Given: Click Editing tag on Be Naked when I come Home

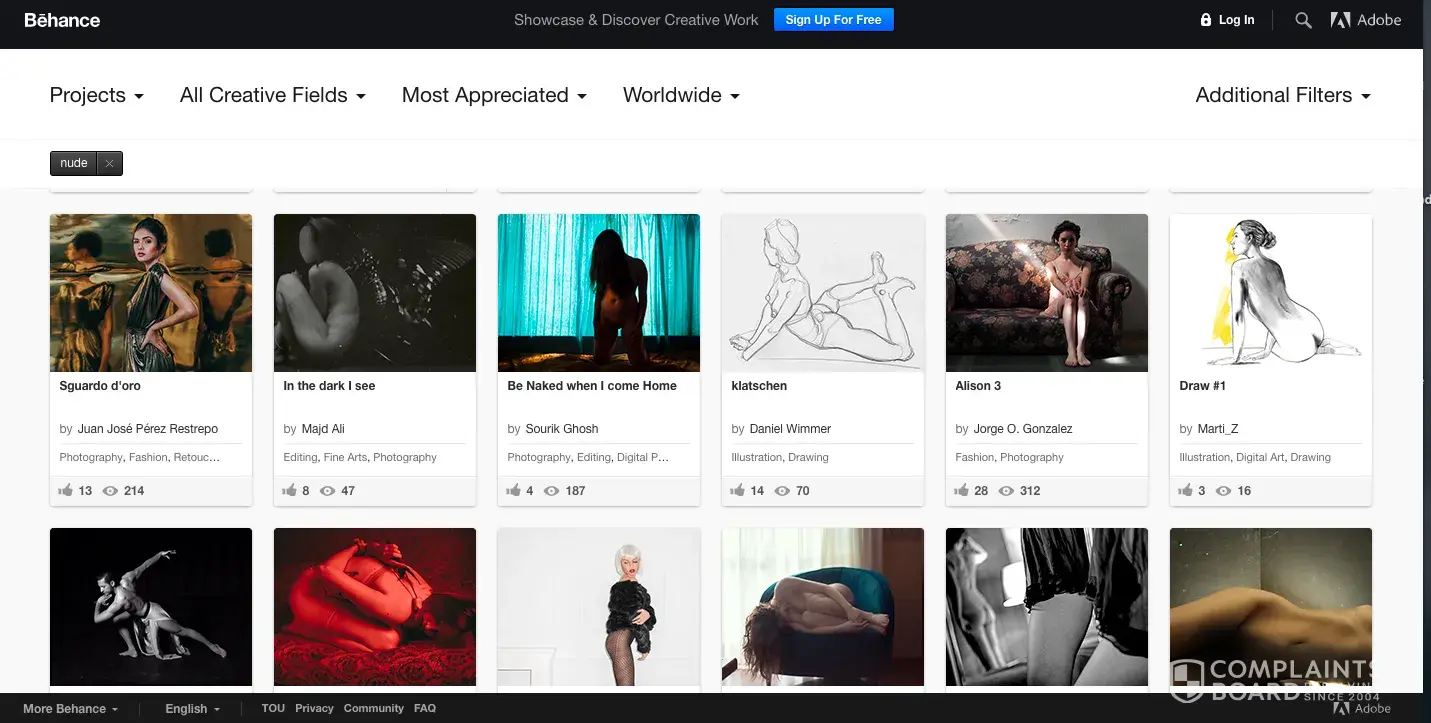Looking at the screenshot, I should (594, 457).
